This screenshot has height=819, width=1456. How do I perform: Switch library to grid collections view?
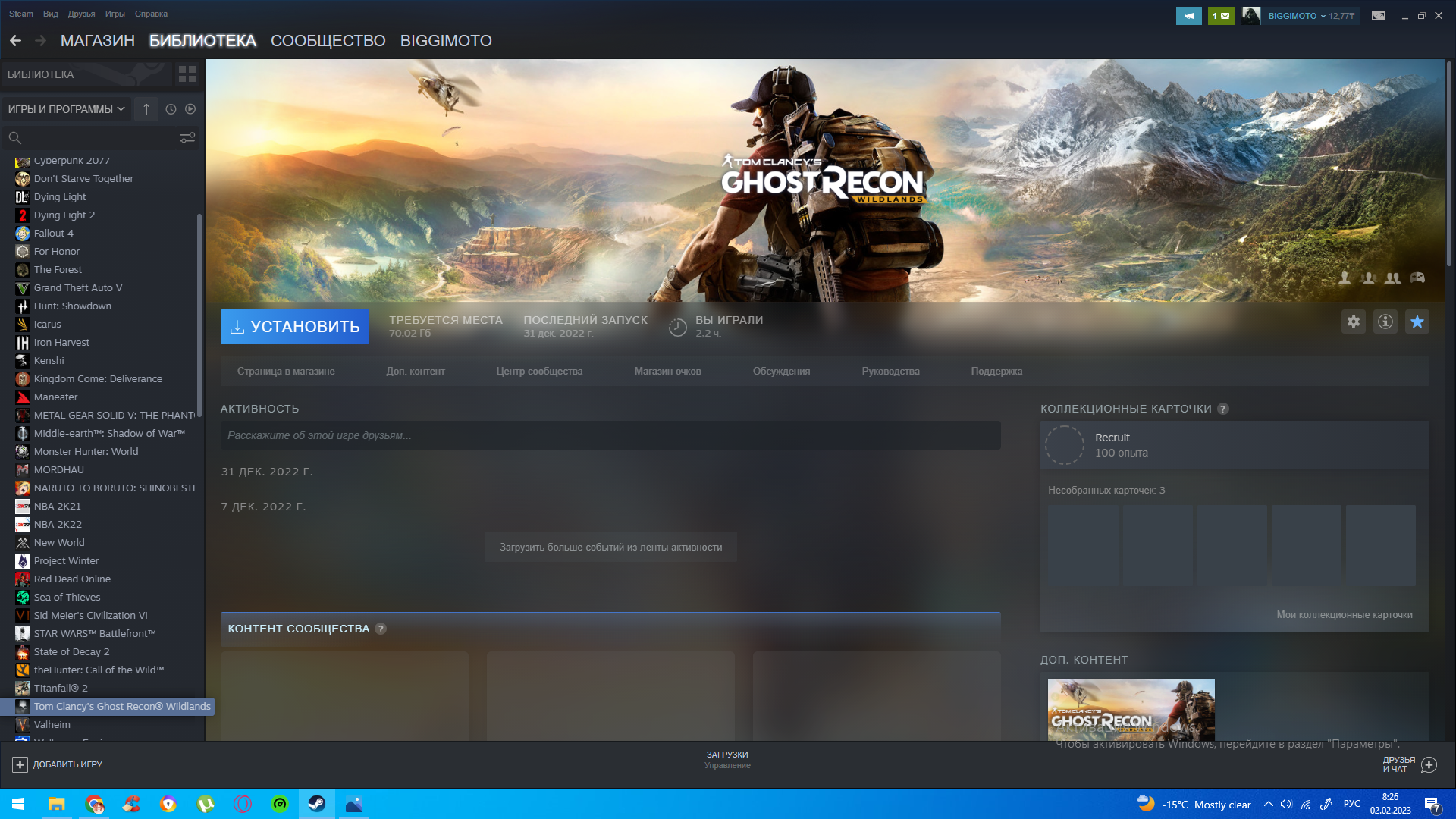pos(187,74)
